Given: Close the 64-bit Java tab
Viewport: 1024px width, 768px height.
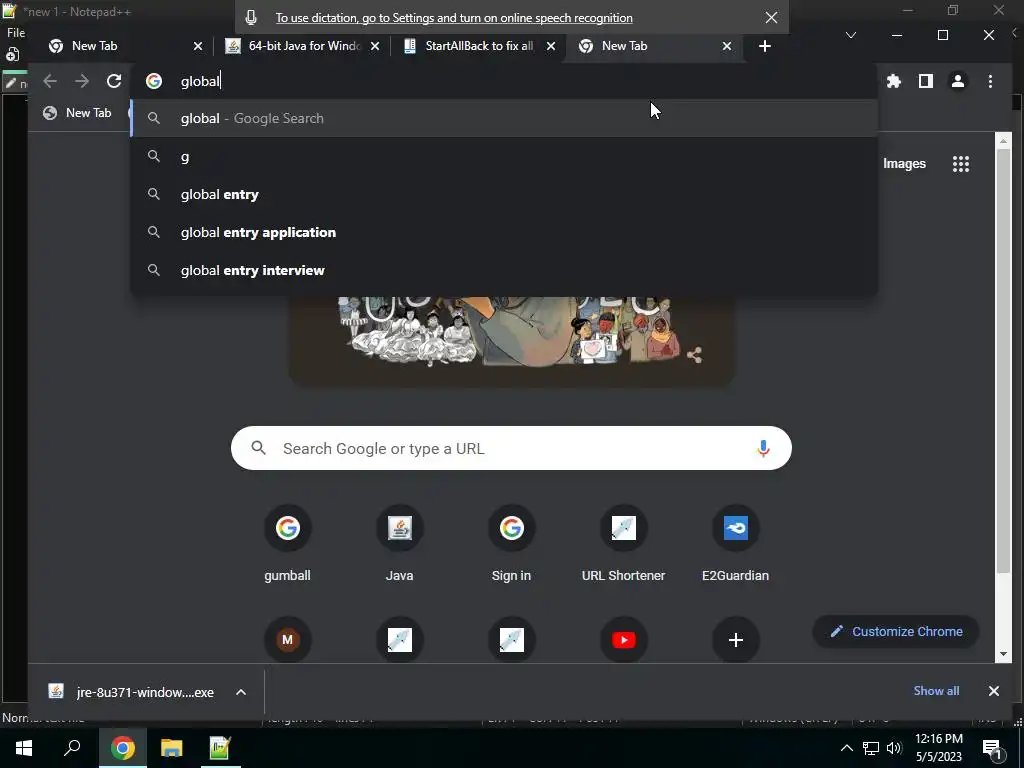Looking at the screenshot, I should pyautogui.click(x=375, y=46).
